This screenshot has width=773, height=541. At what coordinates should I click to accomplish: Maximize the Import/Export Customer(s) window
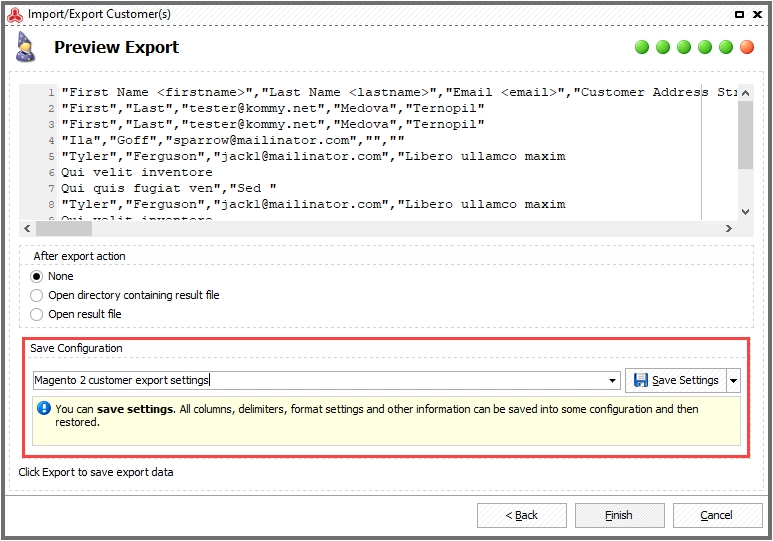coord(739,14)
